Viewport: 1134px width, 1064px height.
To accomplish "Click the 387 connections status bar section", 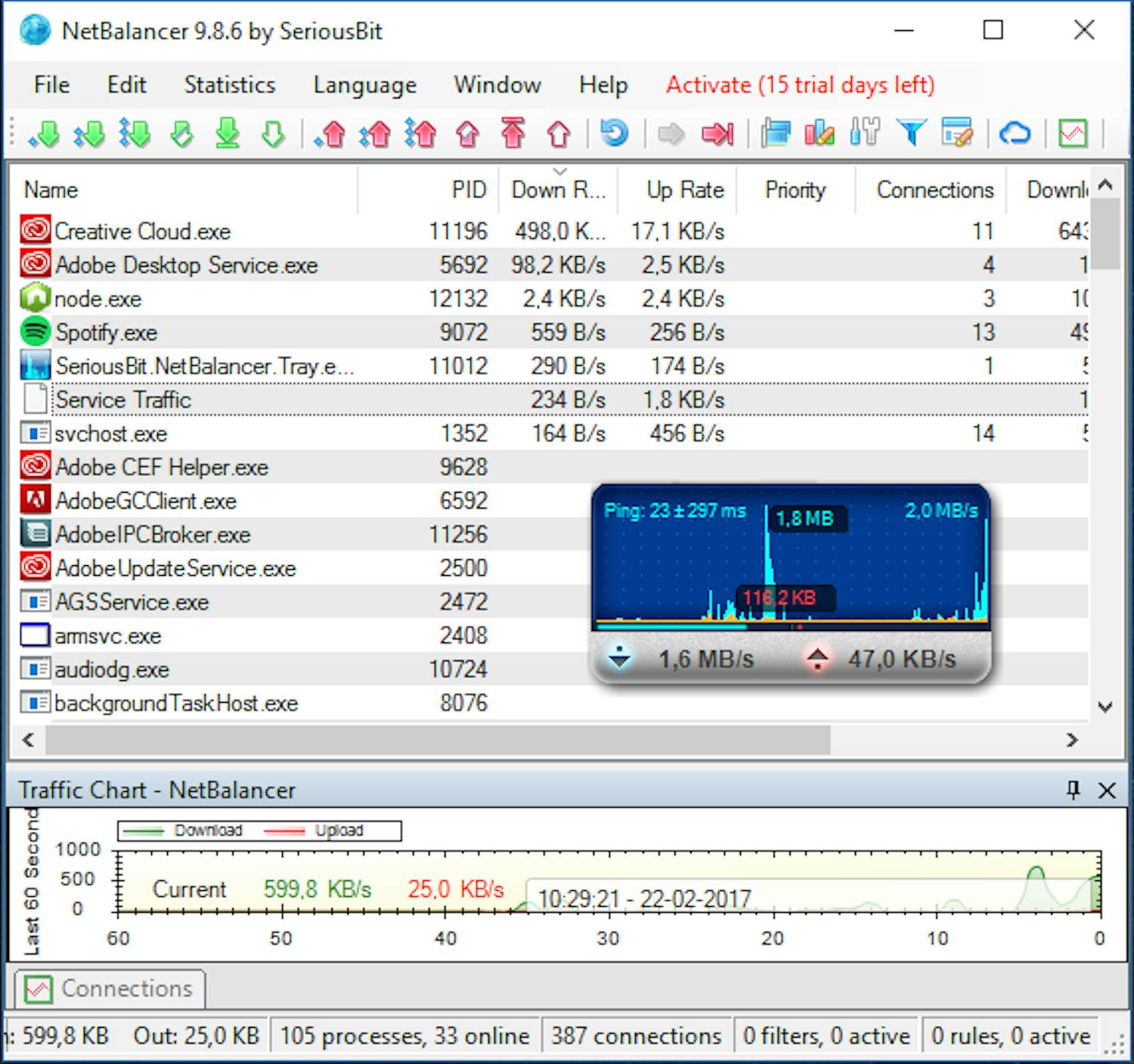I will 636,1035.
